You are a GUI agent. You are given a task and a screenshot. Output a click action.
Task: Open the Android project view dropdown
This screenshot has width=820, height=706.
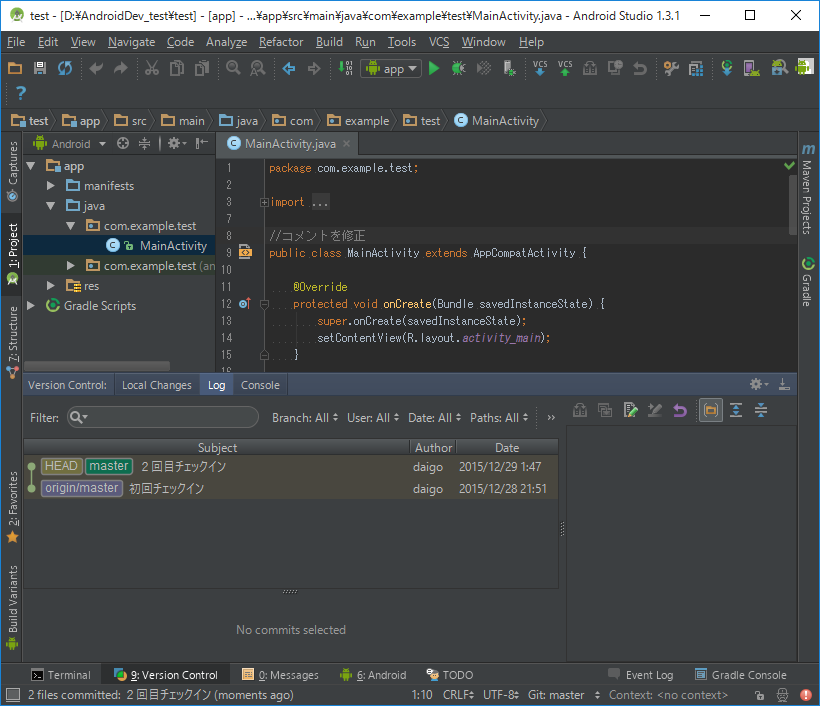70,144
